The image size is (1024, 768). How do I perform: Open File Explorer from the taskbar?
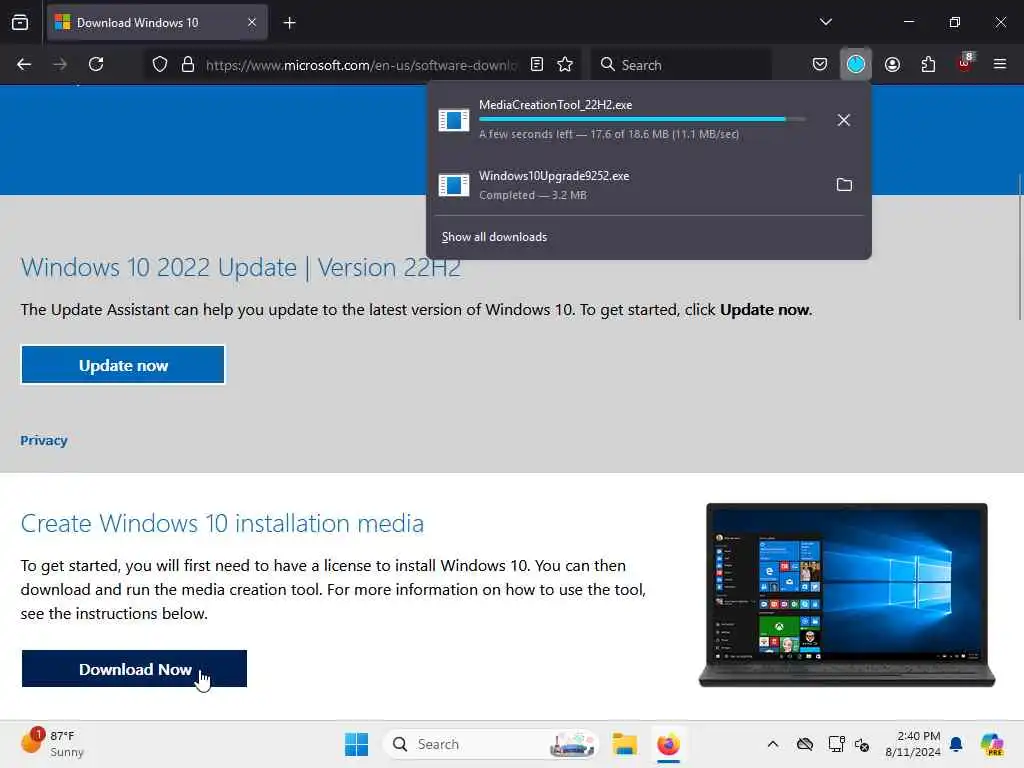tap(624, 744)
